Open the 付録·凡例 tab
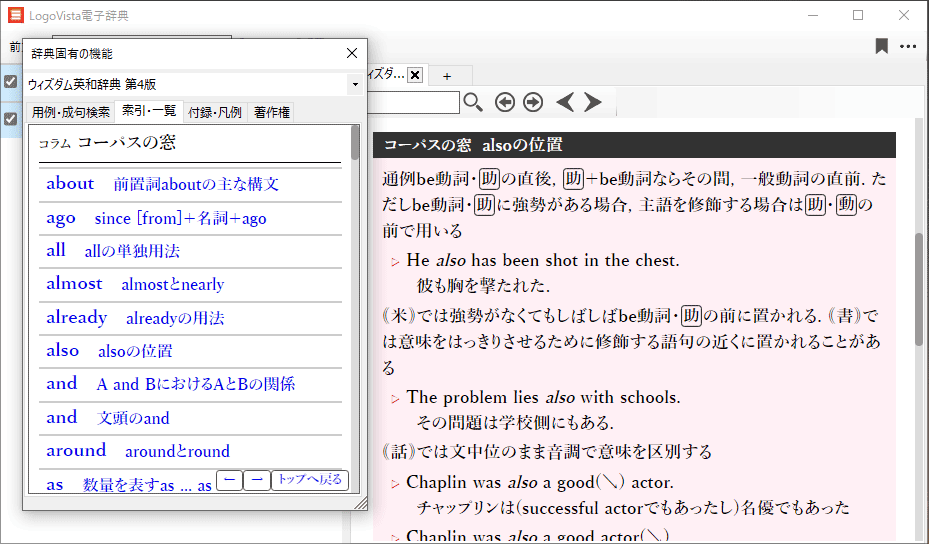The width and height of the screenshot is (929, 544). [x=214, y=112]
